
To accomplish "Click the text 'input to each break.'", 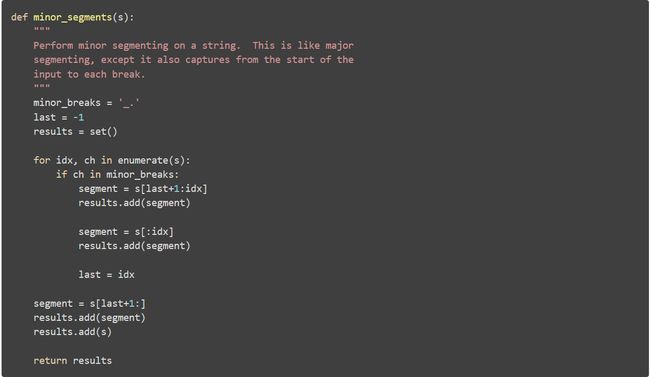I will pyautogui.click(x=89, y=75).
